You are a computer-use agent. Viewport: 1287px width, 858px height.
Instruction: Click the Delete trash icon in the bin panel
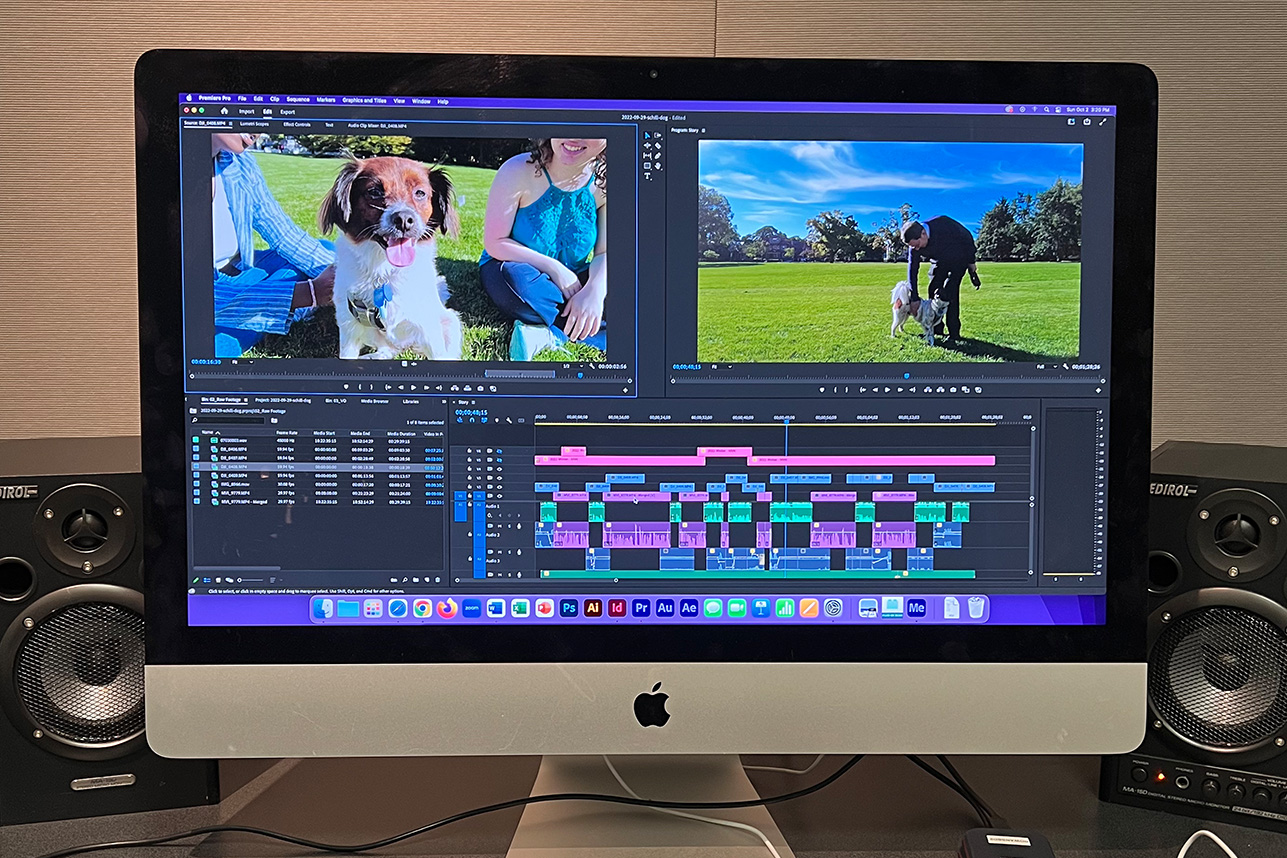pos(437,579)
